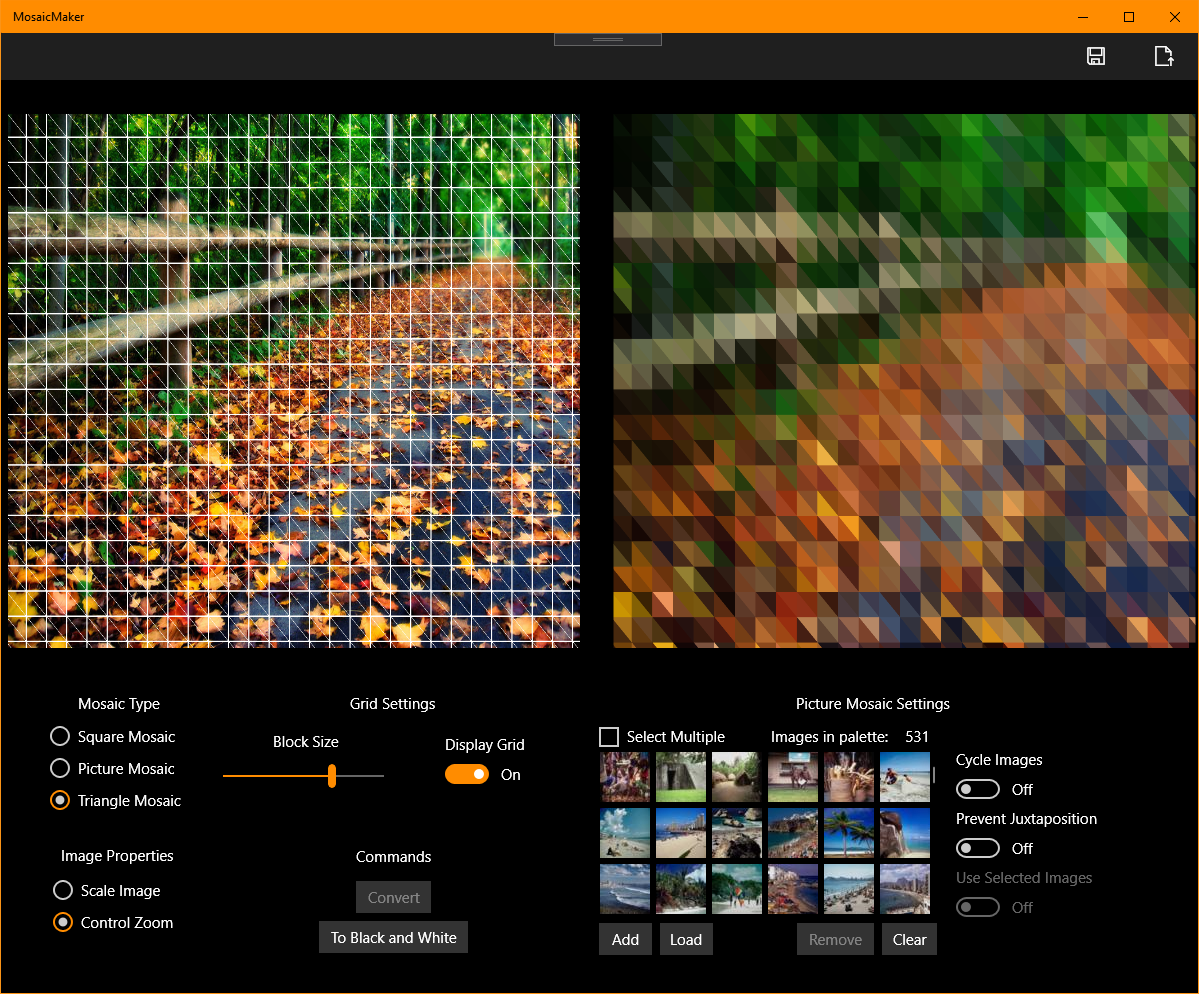
Task: Select the concrete bunker on grass thumbnail
Action: [681, 777]
